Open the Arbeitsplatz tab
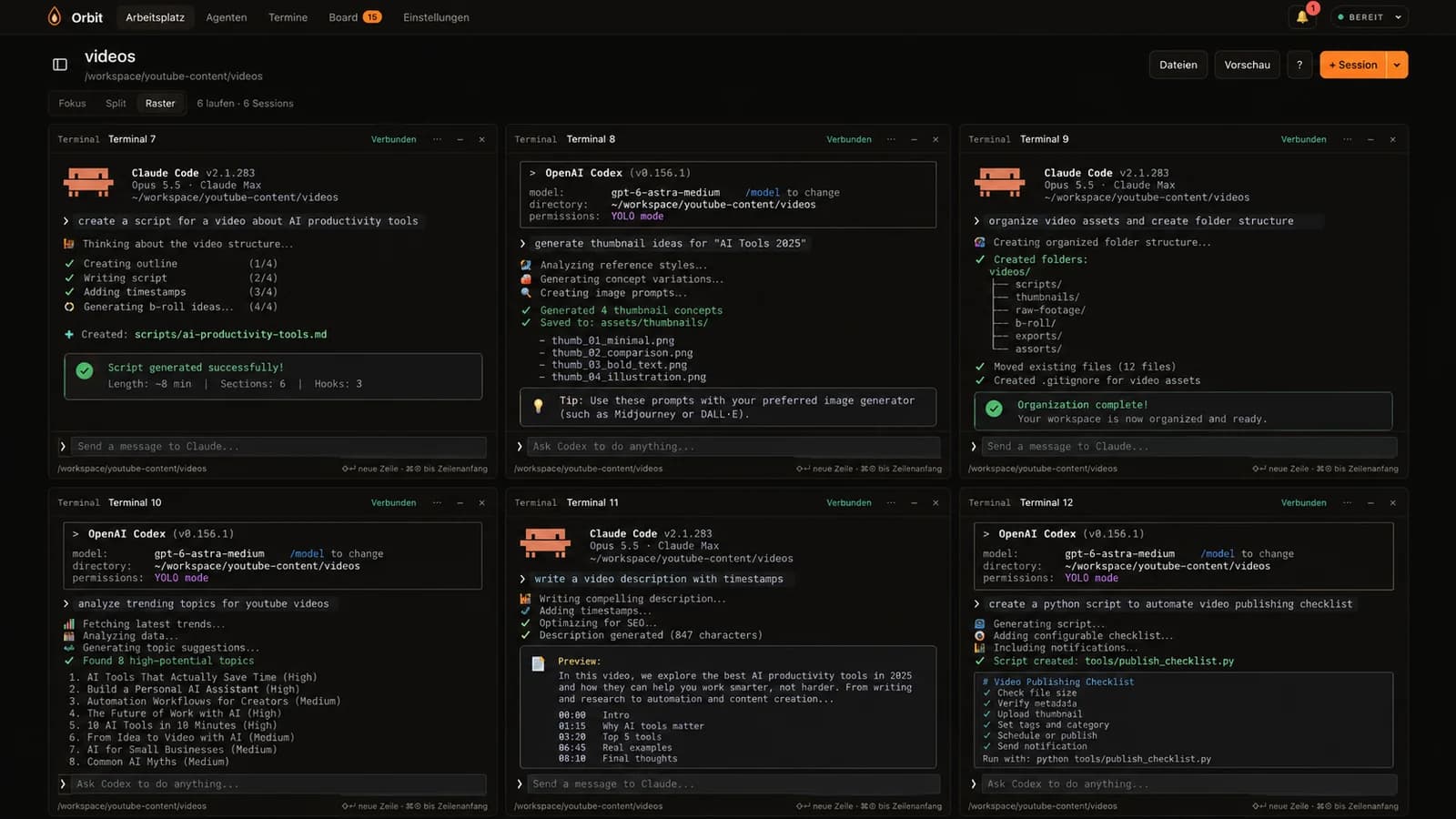 tap(155, 17)
